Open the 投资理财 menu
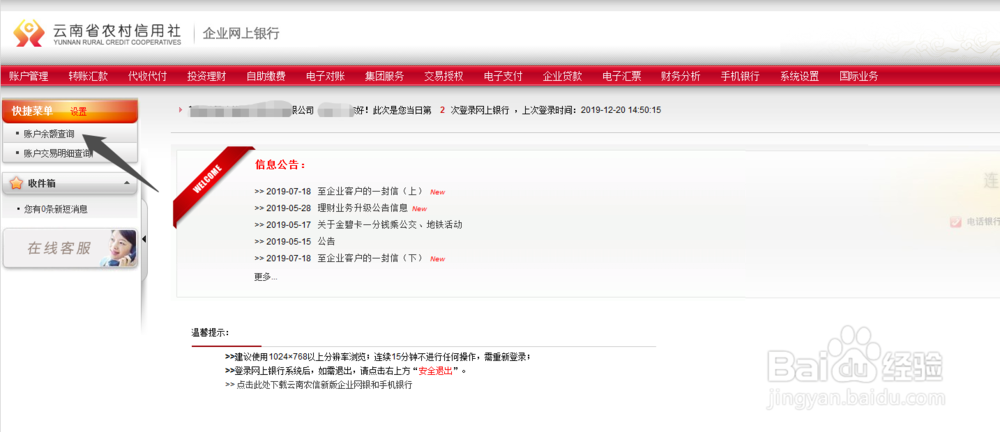The height and width of the screenshot is (432, 1000). (x=207, y=77)
